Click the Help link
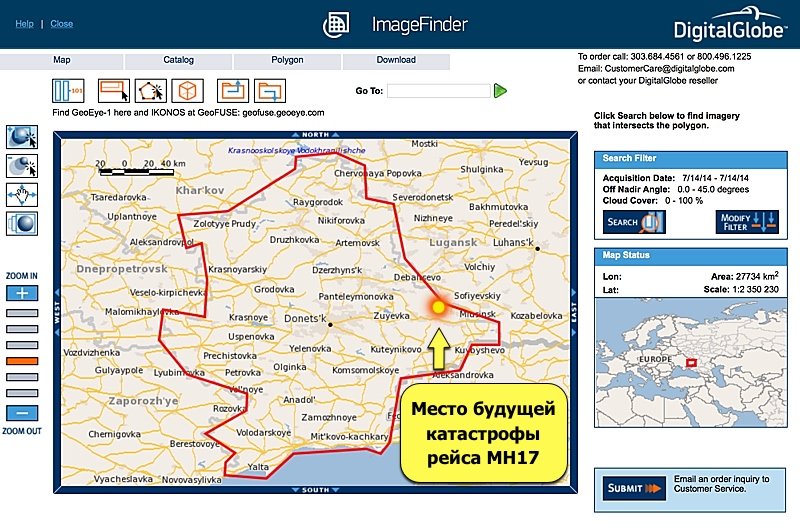This screenshot has height=528, width=800. (24, 23)
